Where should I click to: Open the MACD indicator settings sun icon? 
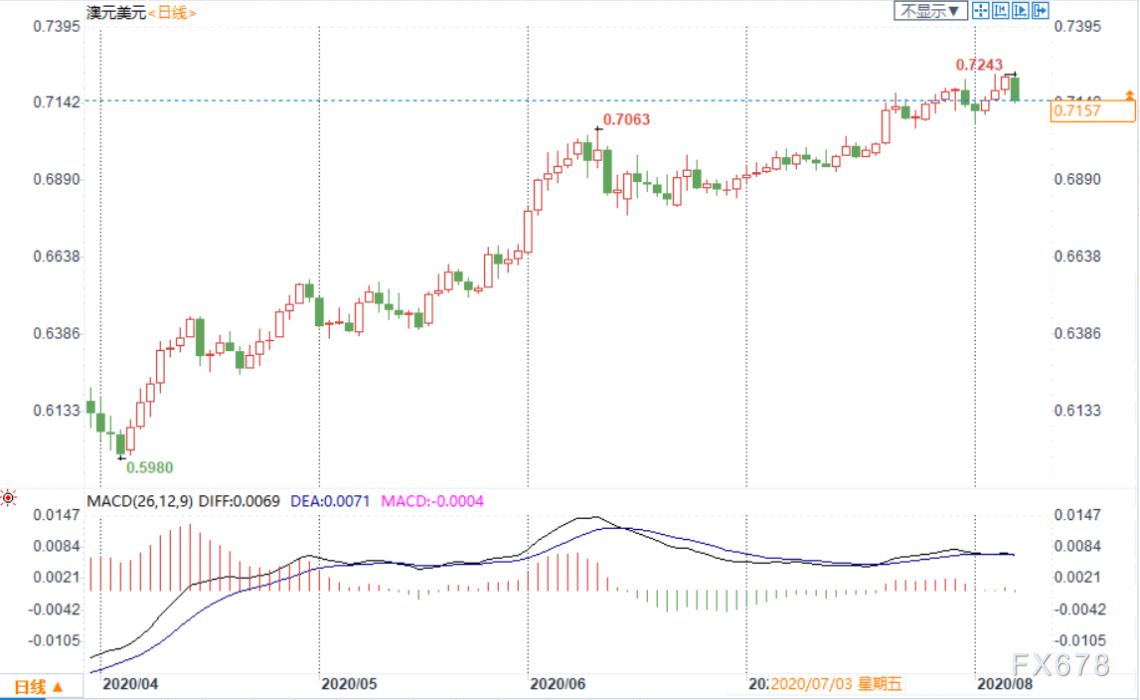tap(8, 498)
